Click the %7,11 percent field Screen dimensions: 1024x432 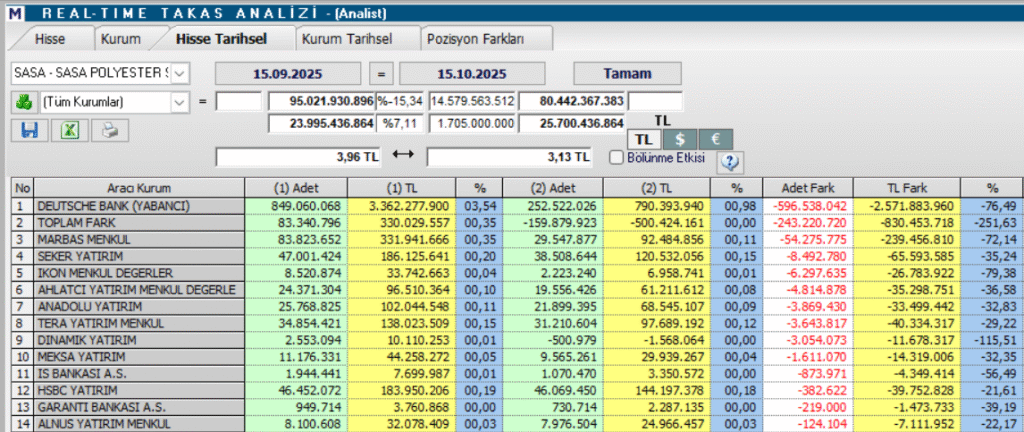[x=400, y=123]
